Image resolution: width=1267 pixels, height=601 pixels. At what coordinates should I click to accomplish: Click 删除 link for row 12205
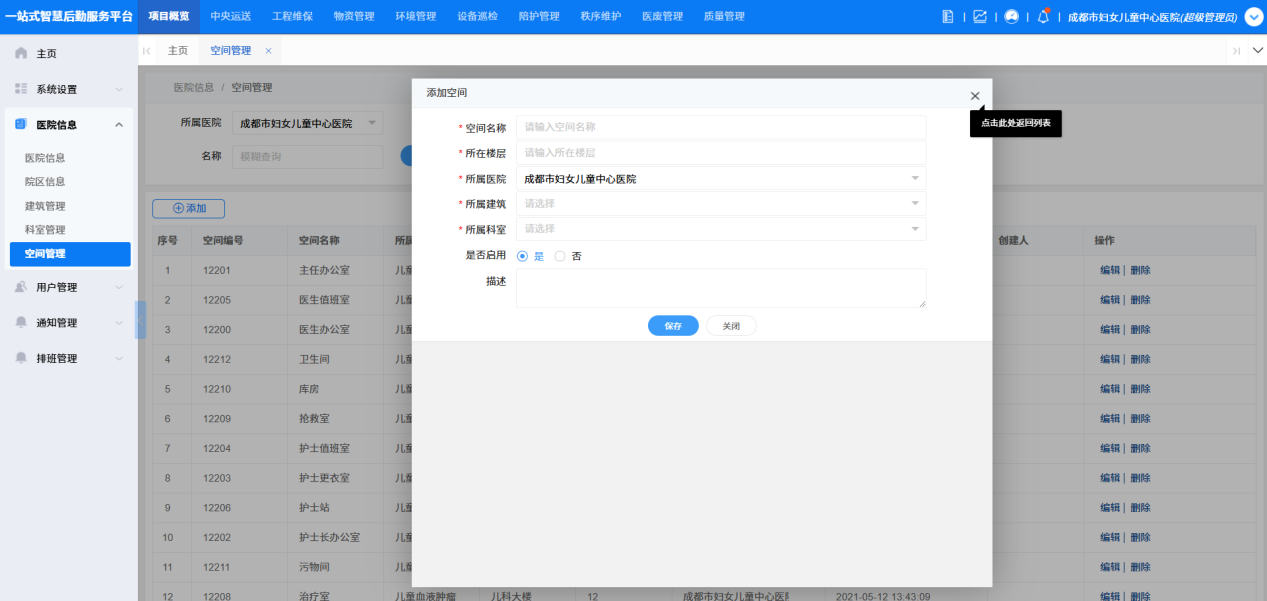[x=1140, y=300]
